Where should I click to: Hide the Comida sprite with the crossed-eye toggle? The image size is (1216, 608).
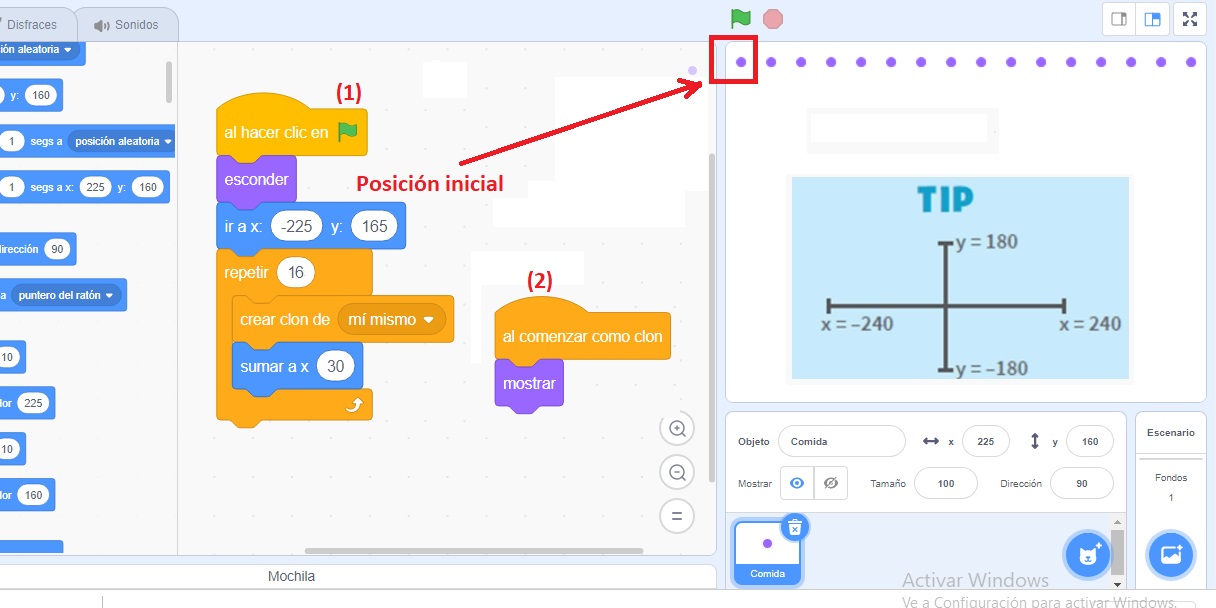828,483
